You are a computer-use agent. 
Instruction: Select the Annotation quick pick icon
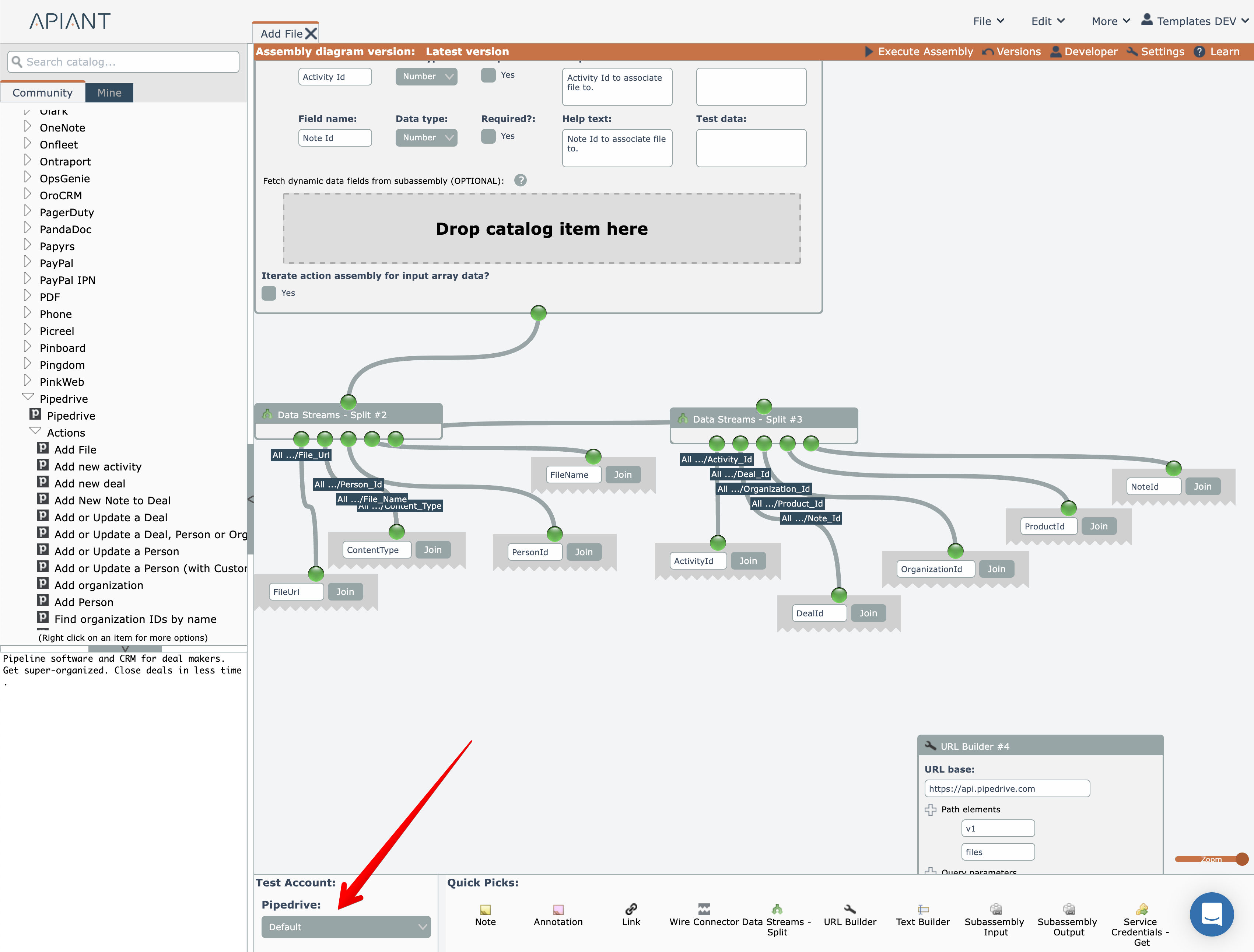pos(558,910)
